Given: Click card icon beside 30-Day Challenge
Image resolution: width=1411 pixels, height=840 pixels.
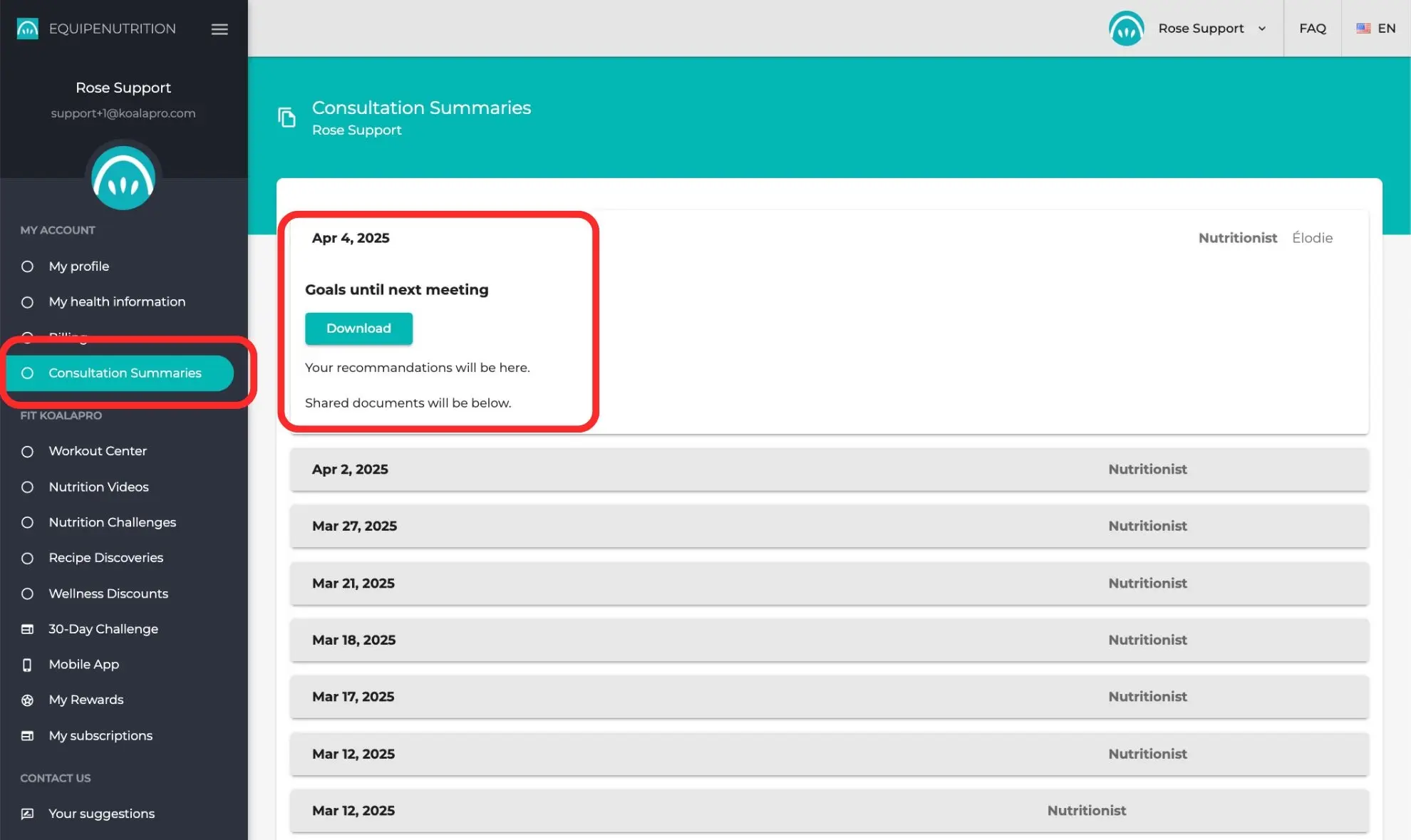Looking at the screenshot, I should tap(27, 629).
